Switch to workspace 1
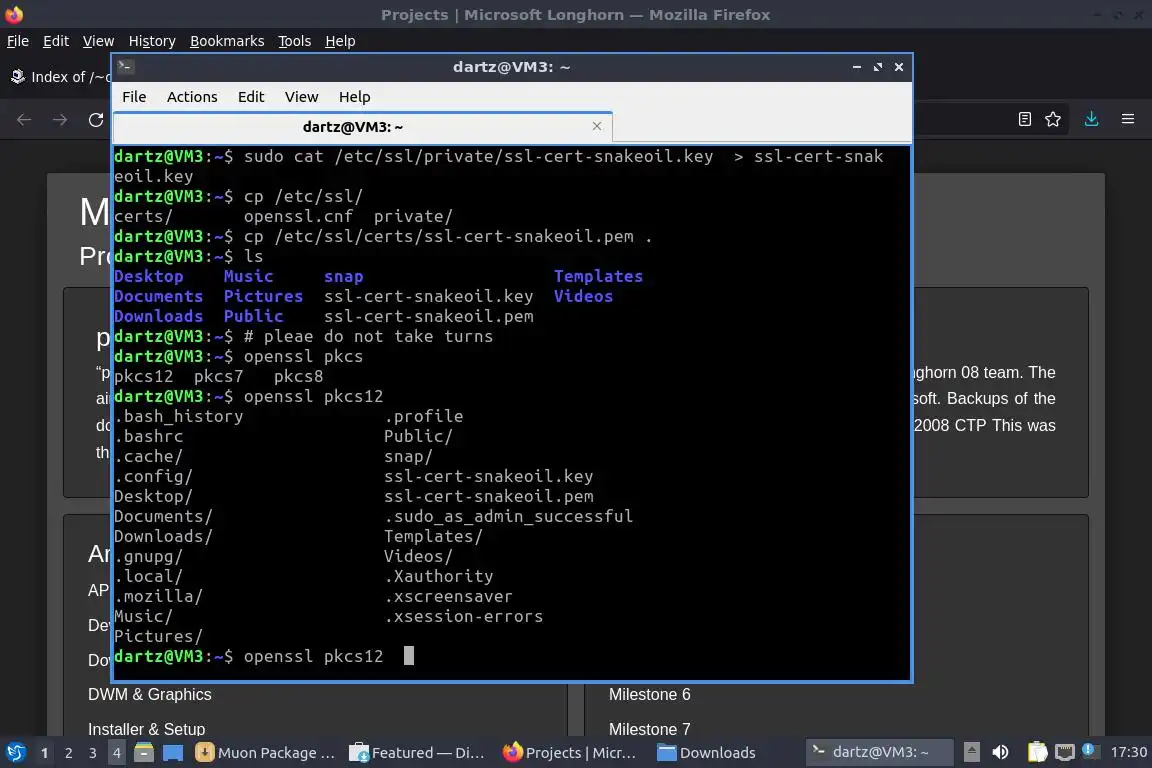1152x768 pixels. (x=44, y=753)
